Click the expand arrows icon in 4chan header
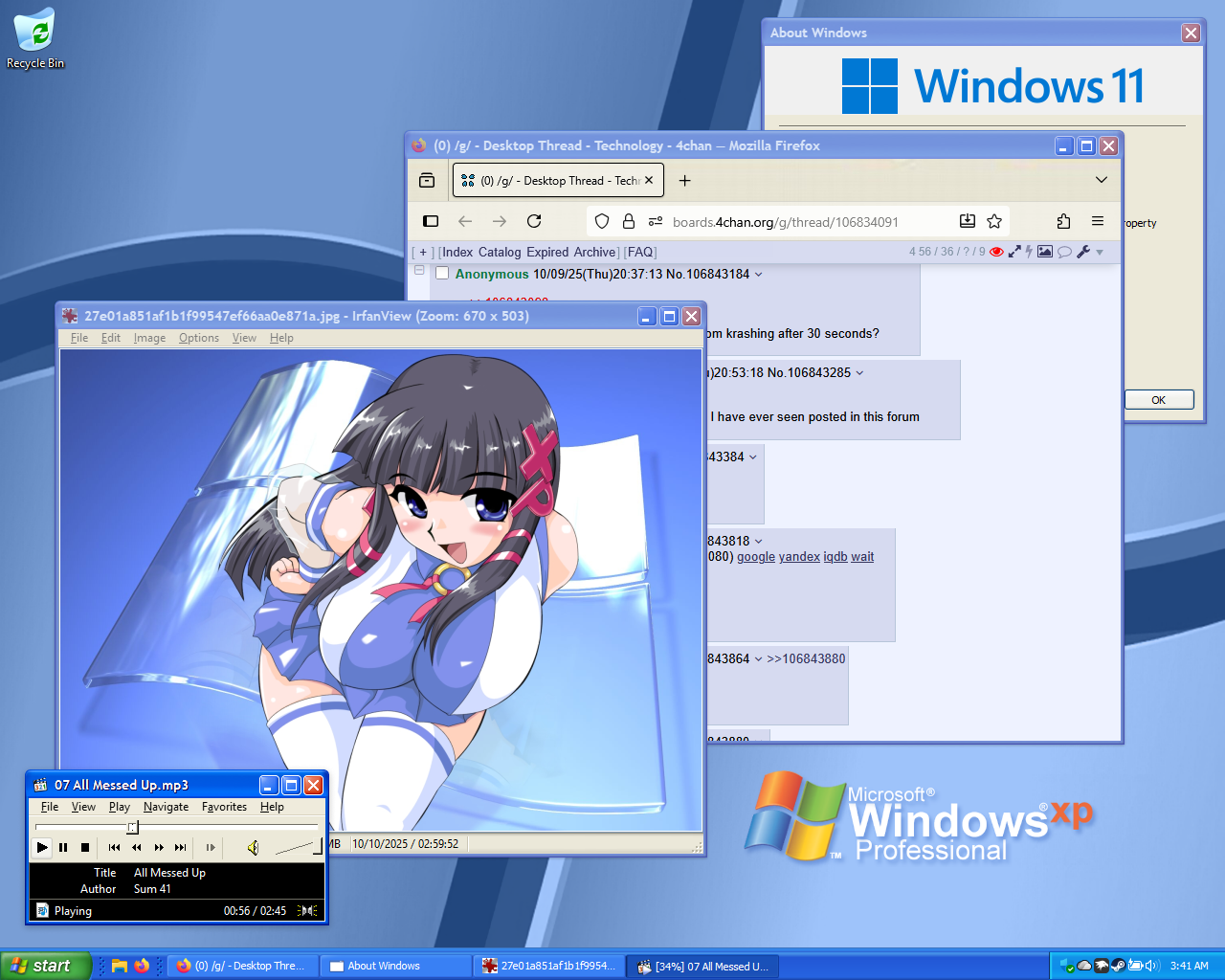1225x980 pixels. [x=1014, y=252]
